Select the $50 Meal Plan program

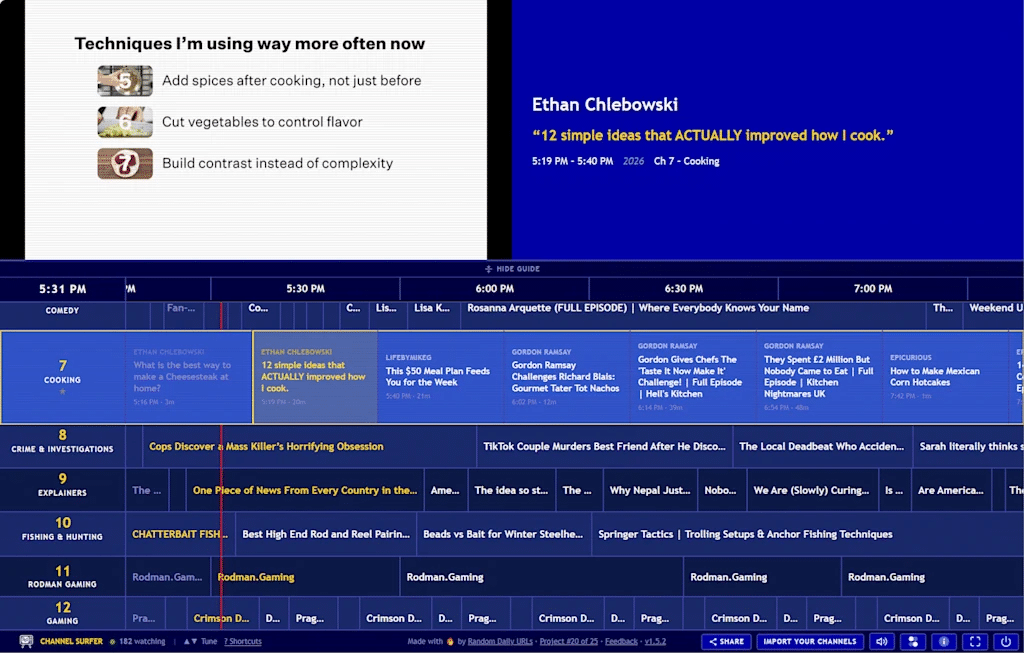tap(440, 377)
